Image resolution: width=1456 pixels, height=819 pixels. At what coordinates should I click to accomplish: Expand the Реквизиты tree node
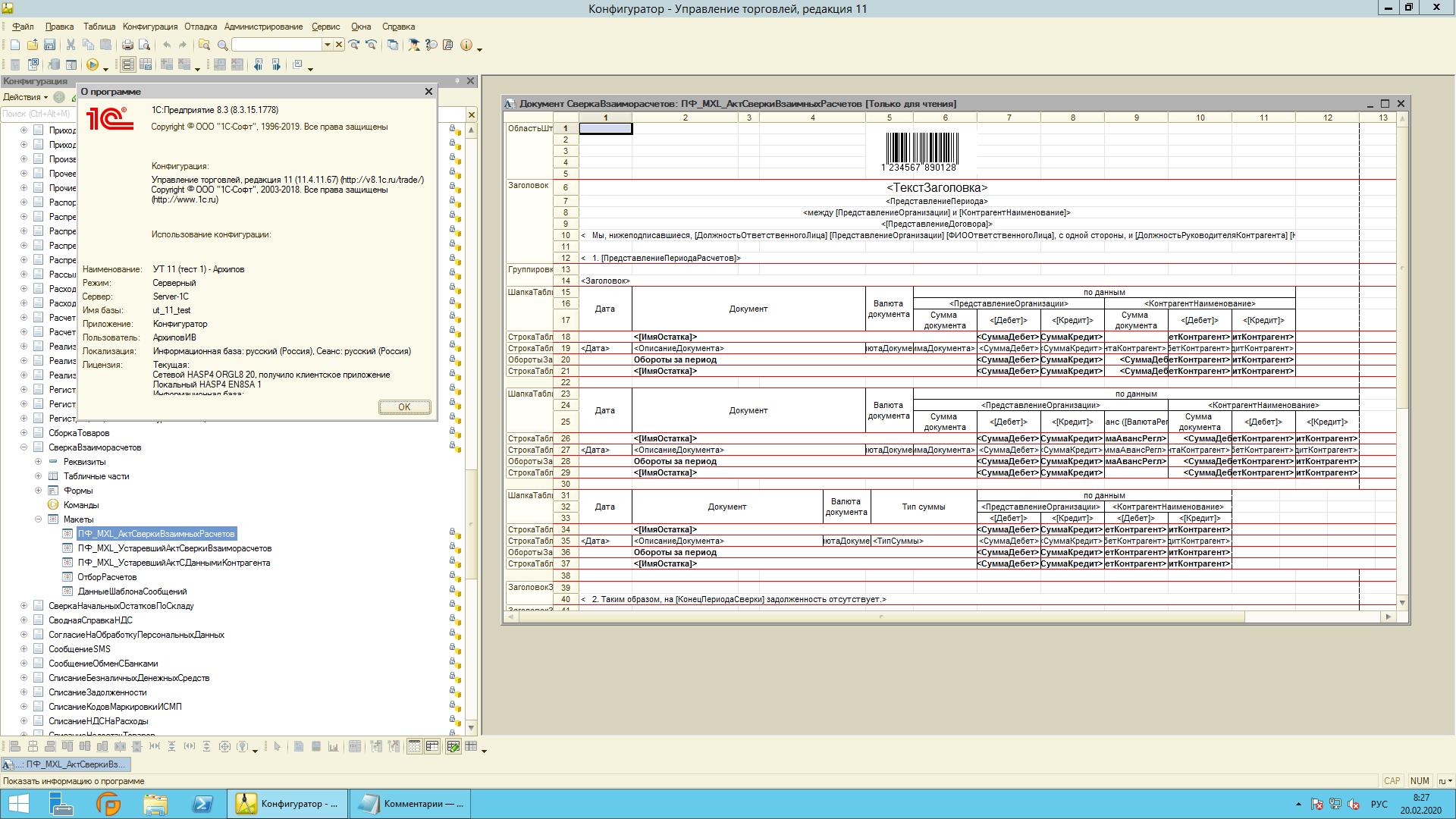tap(38, 462)
